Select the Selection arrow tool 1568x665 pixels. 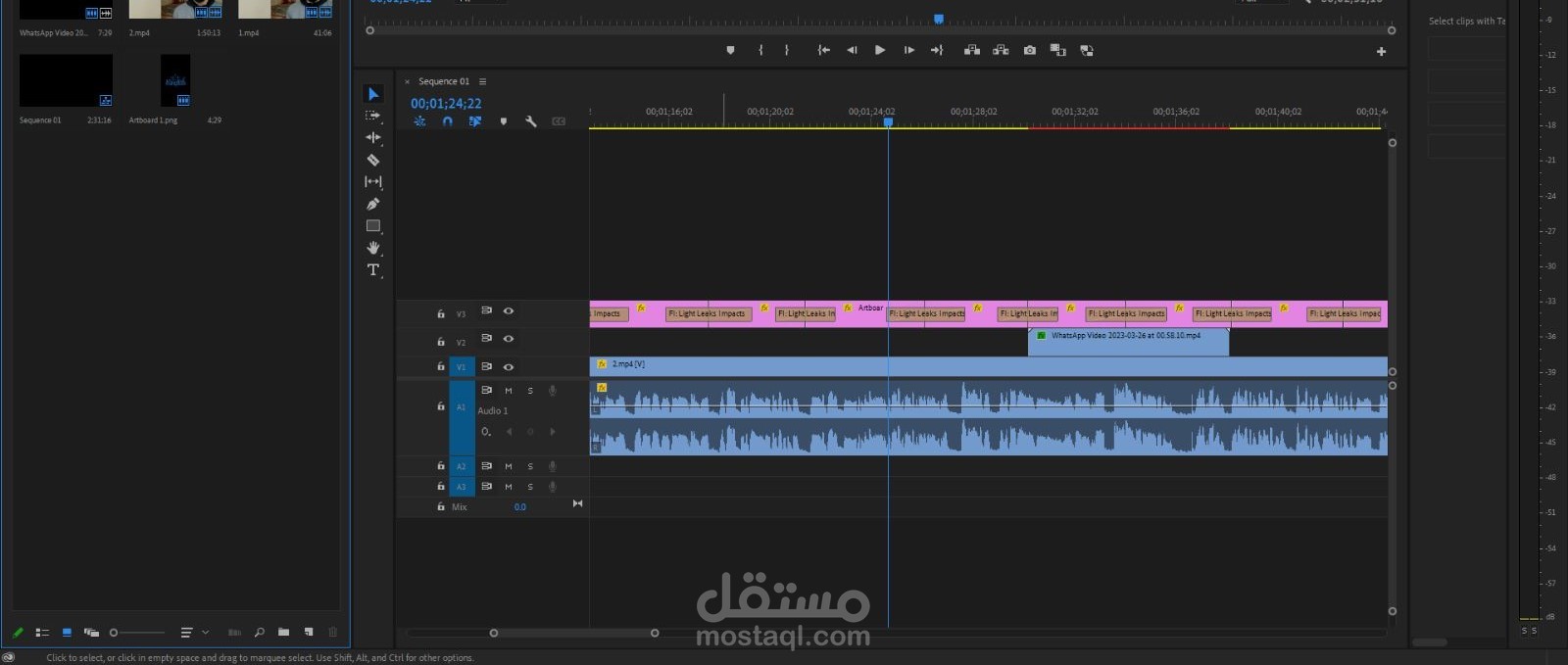pyautogui.click(x=373, y=94)
